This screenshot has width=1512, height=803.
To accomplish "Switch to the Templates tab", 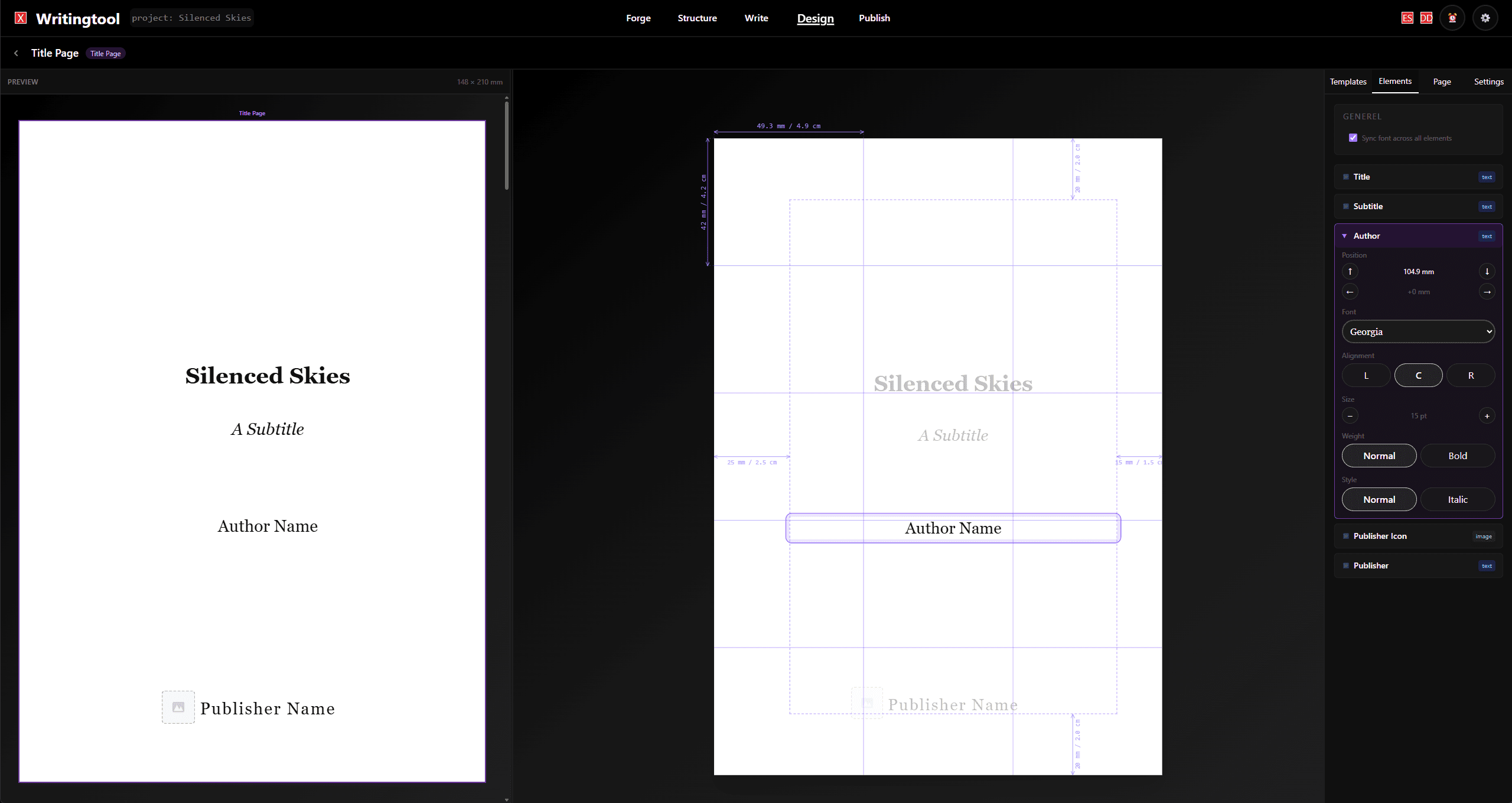I will pyautogui.click(x=1348, y=82).
